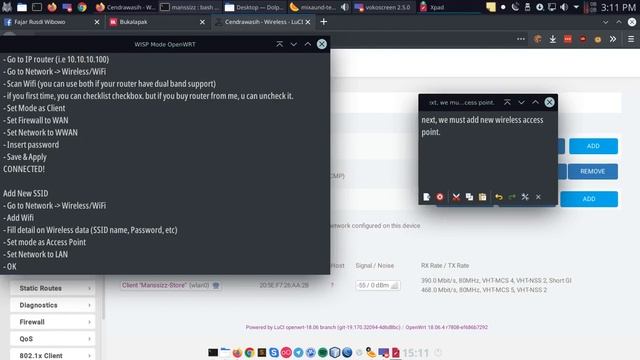The height and width of the screenshot is (360, 640).
Task: Keep the small Xpad note above others
Action: [507, 102]
